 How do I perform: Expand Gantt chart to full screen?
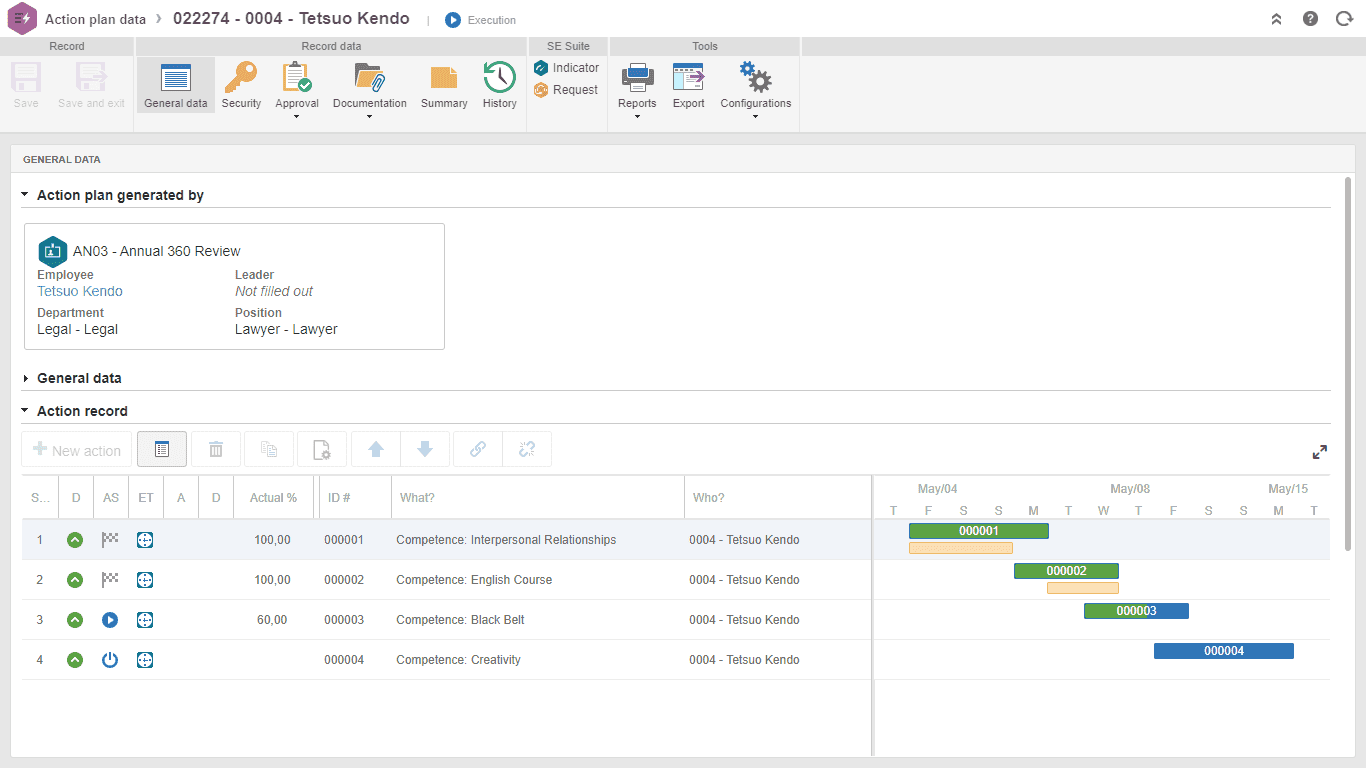1320,452
